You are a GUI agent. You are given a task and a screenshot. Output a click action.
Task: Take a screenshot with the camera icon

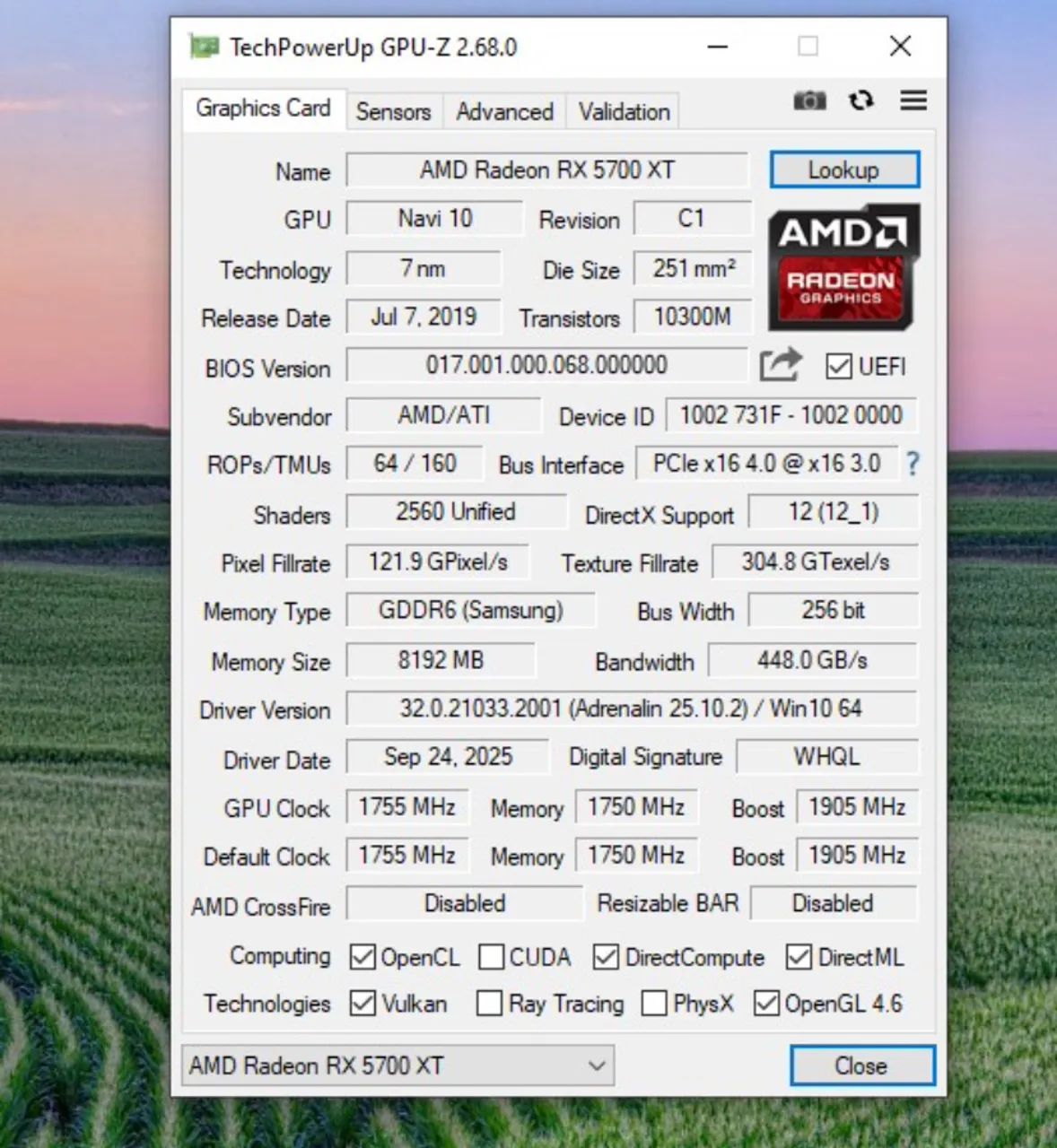tap(809, 100)
